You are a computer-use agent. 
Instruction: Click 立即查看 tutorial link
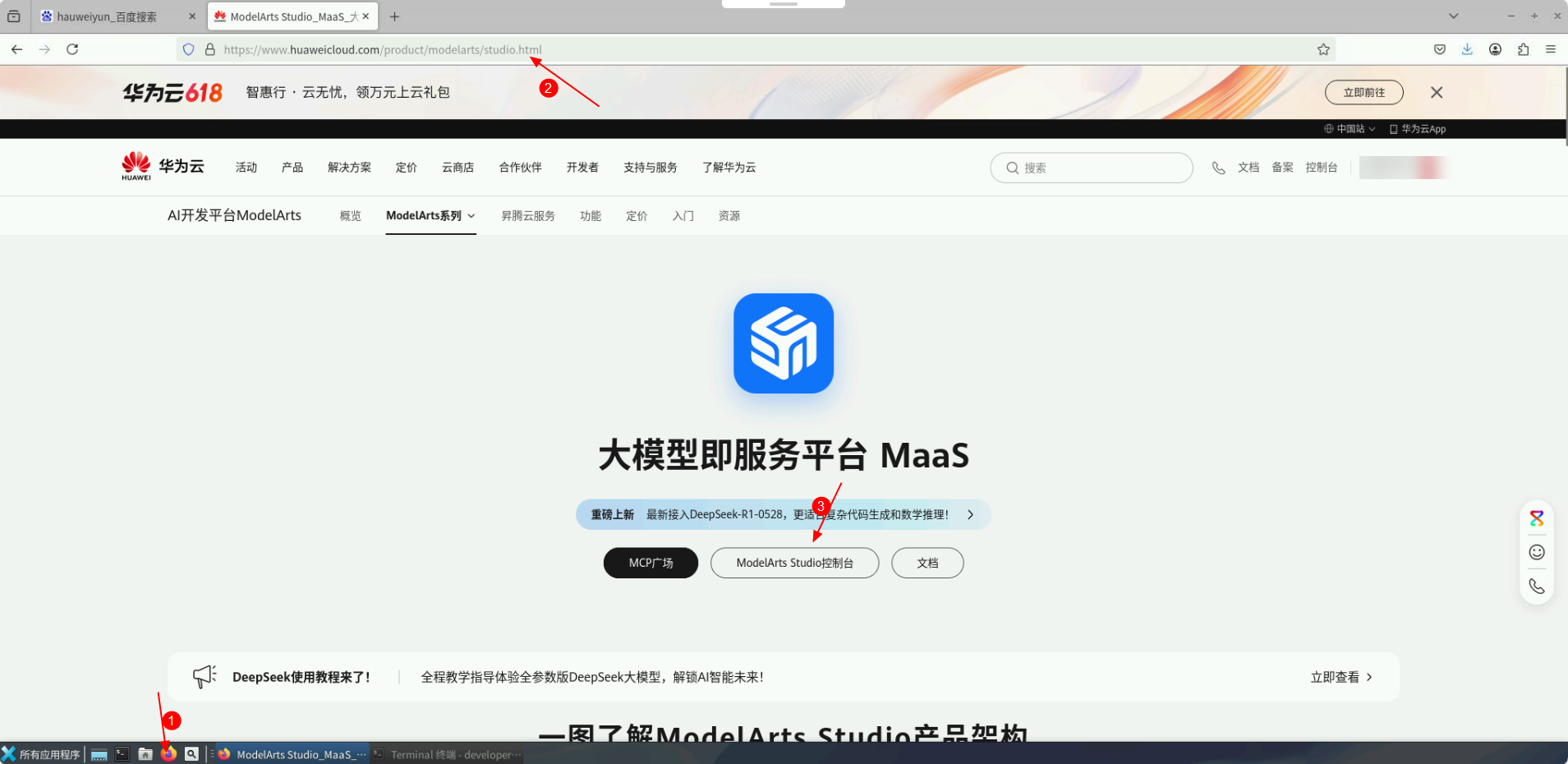pos(1341,677)
